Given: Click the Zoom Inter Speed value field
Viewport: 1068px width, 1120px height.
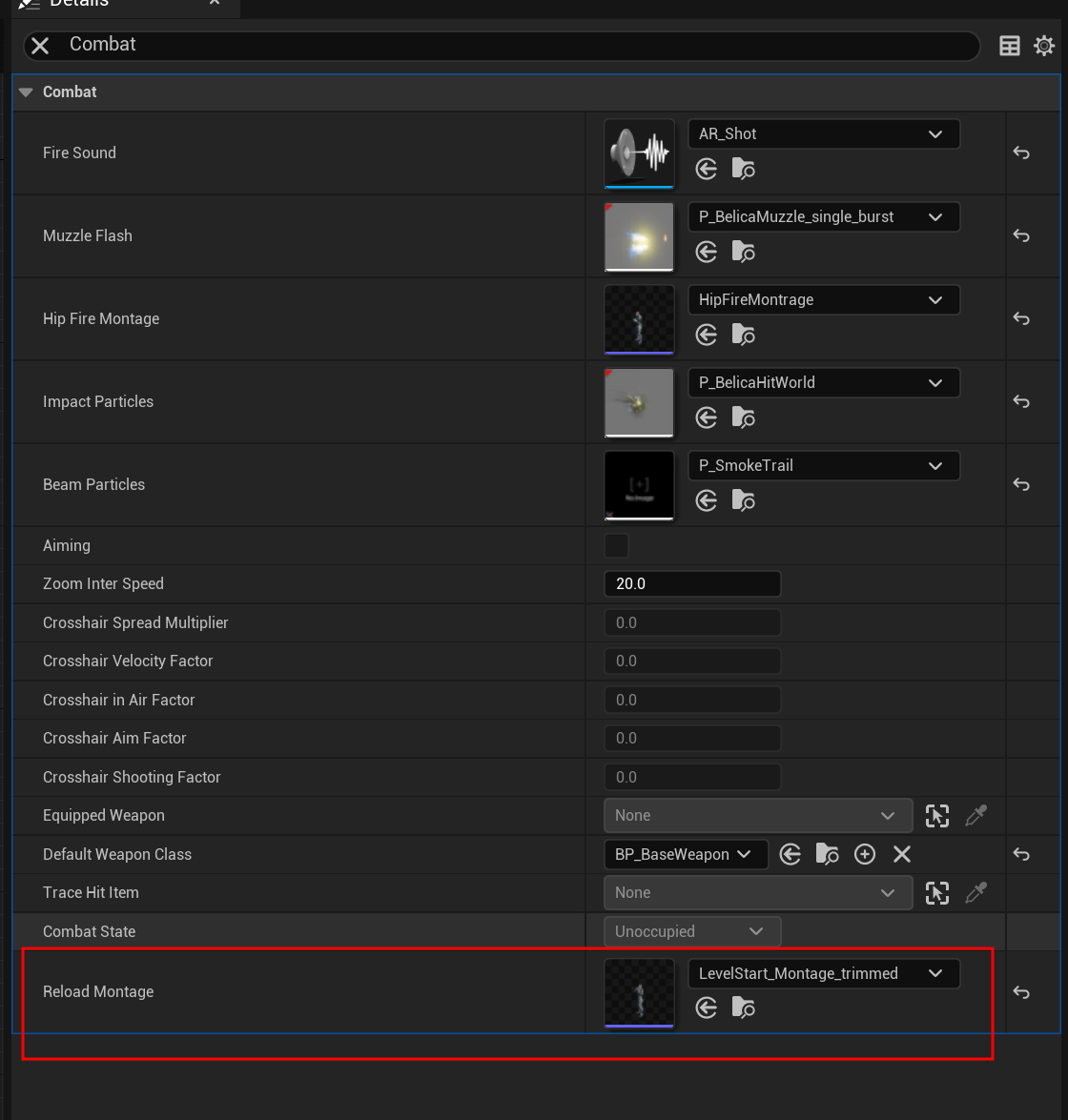Looking at the screenshot, I should coord(692,583).
